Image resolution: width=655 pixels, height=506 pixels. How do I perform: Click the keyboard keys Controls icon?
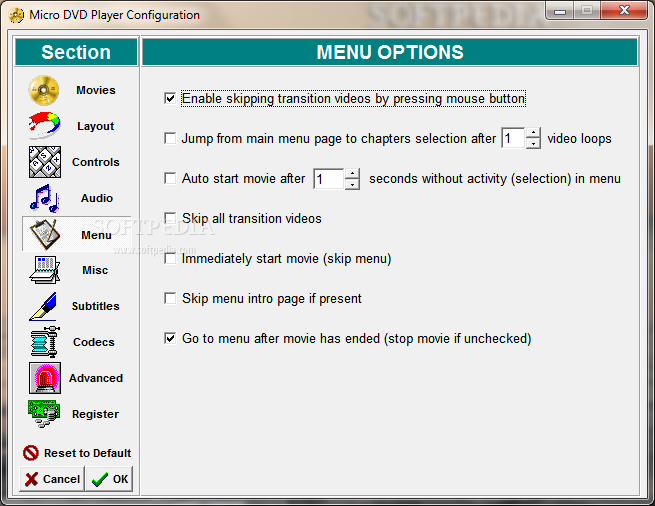tap(45, 162)
